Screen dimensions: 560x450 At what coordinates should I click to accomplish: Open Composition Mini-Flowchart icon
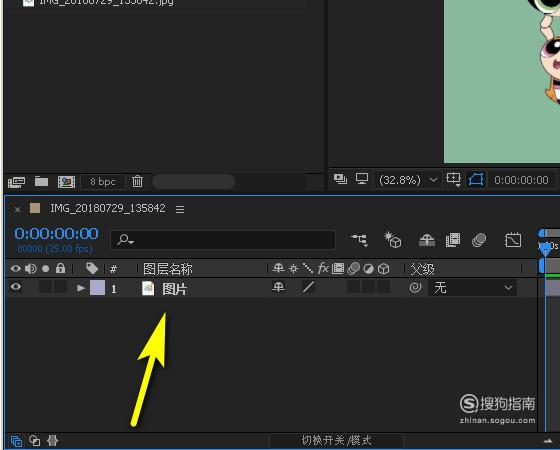(x=359, y=240)
